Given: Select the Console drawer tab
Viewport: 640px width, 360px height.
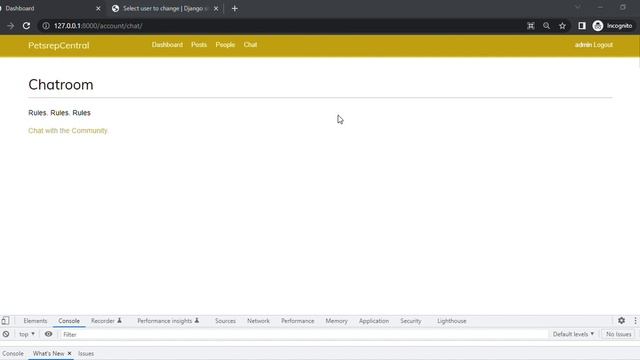Looking at the screenshot, I should [x=13, y=353].
